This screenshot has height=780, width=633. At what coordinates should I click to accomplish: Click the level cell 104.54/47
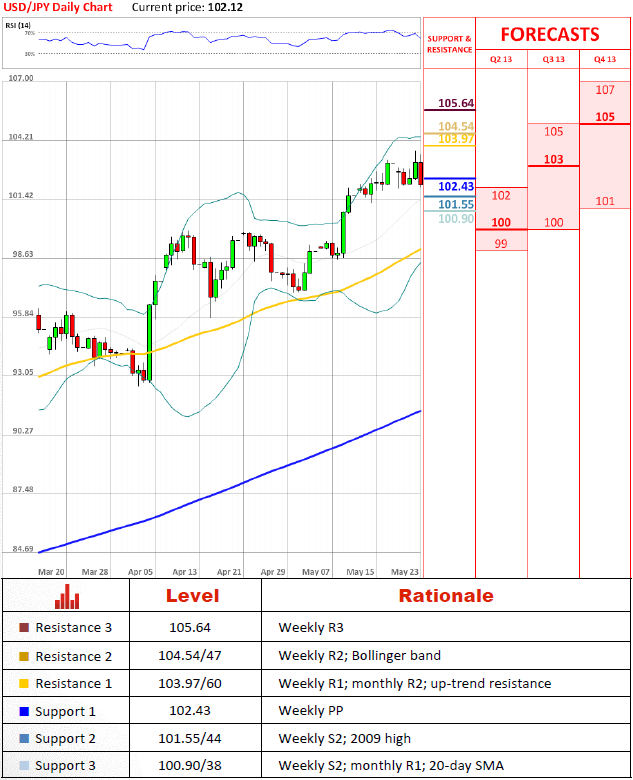(190, 656)
